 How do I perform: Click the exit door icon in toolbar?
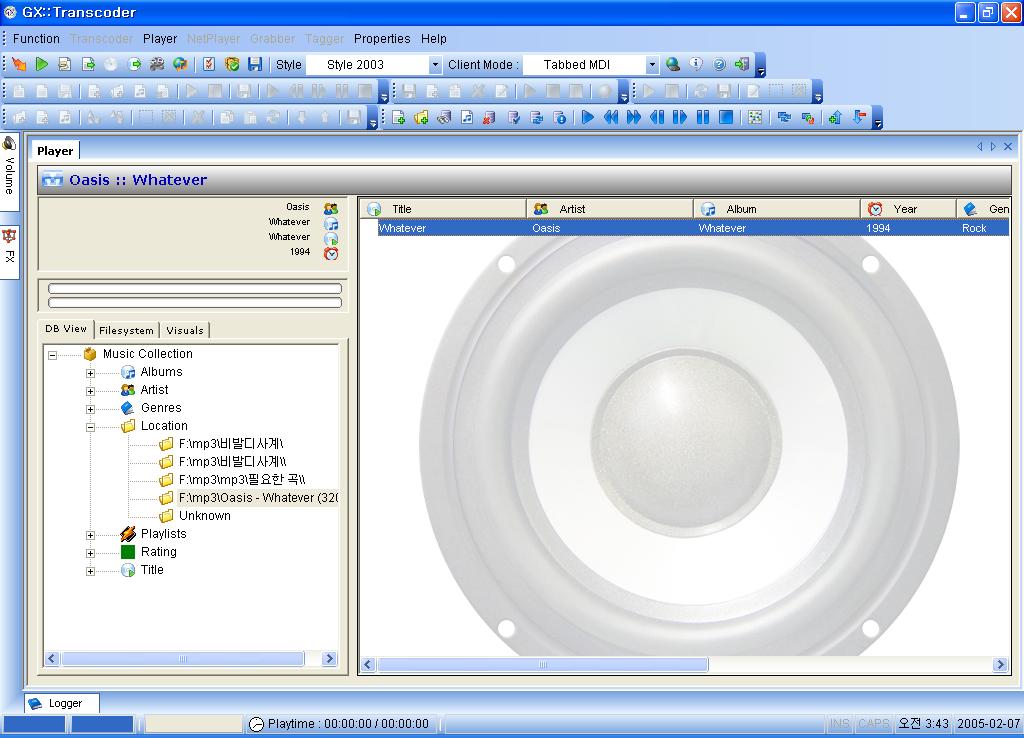[x=741, y=64]
